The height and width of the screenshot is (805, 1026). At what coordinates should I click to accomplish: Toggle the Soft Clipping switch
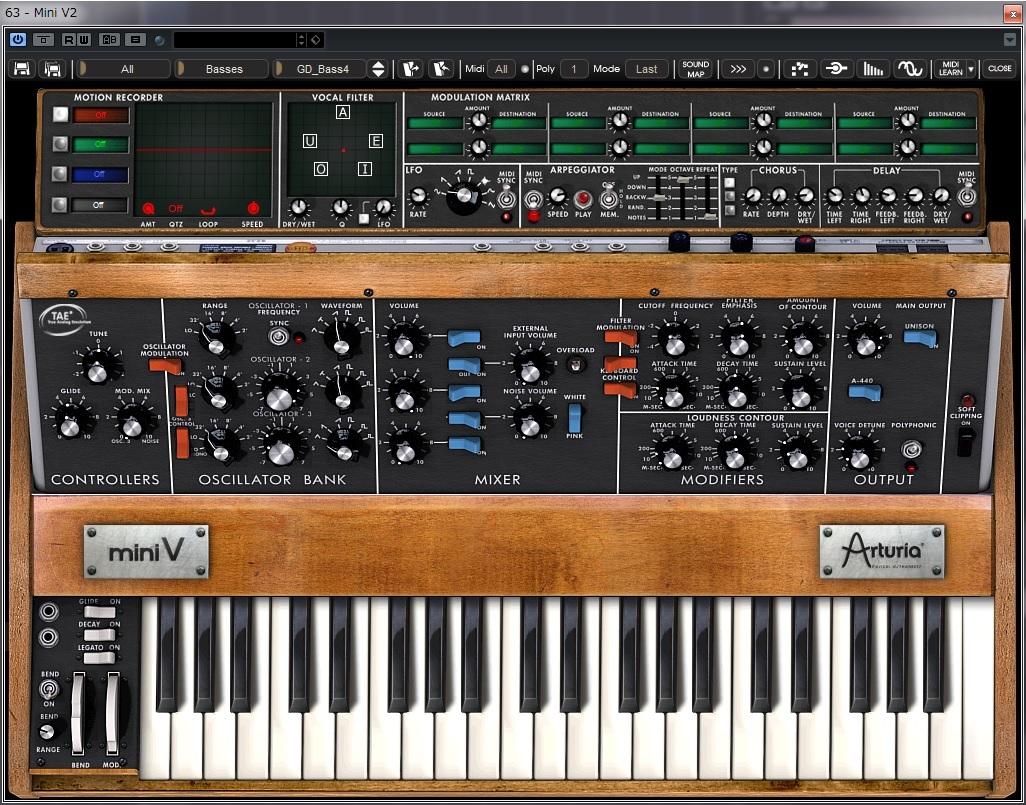pos(966,442)
